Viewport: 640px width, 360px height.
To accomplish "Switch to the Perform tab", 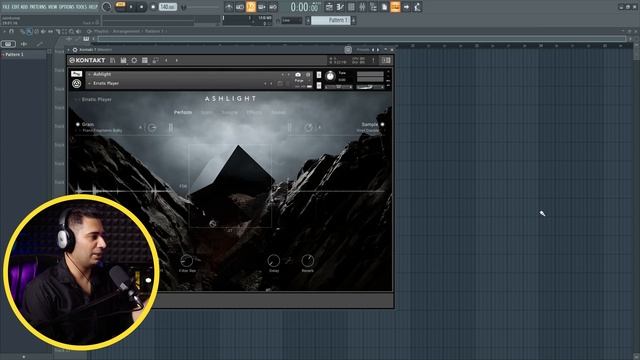I will tap(183, 112).
